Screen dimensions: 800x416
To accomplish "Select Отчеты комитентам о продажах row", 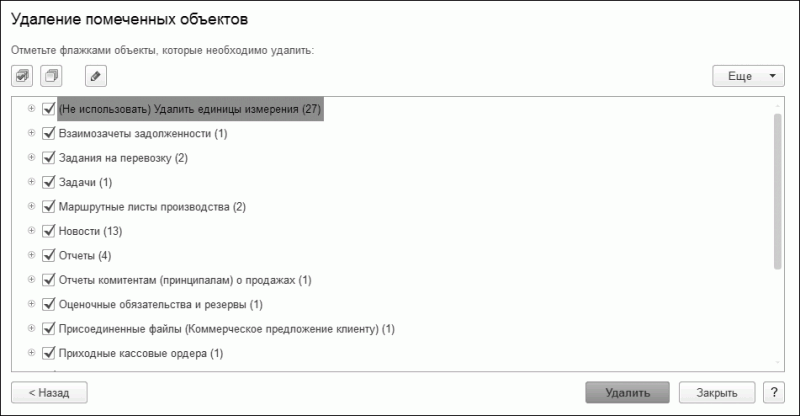I will [x=185, y=280].
